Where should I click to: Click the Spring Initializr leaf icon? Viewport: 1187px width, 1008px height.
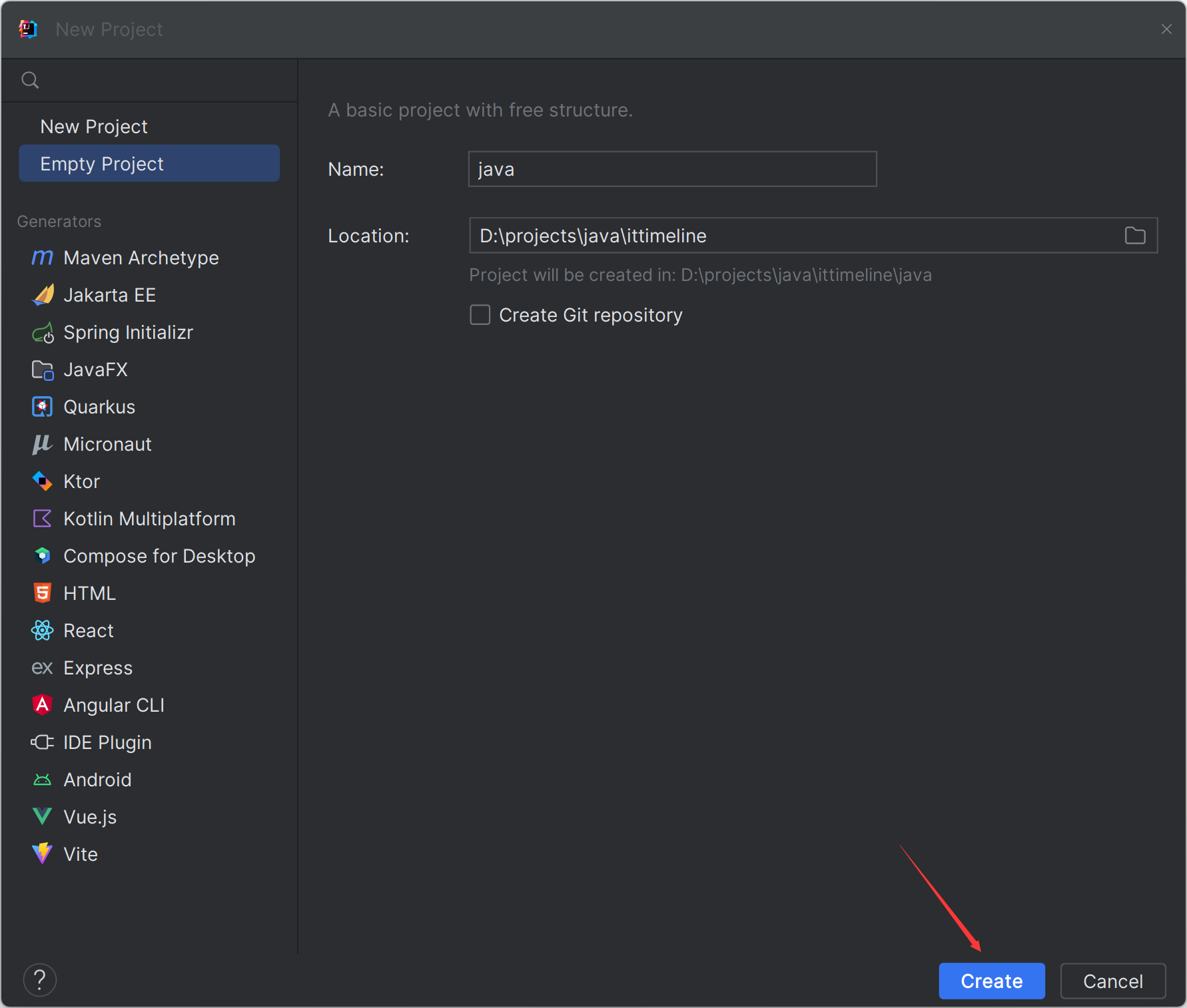pos(43,332)
